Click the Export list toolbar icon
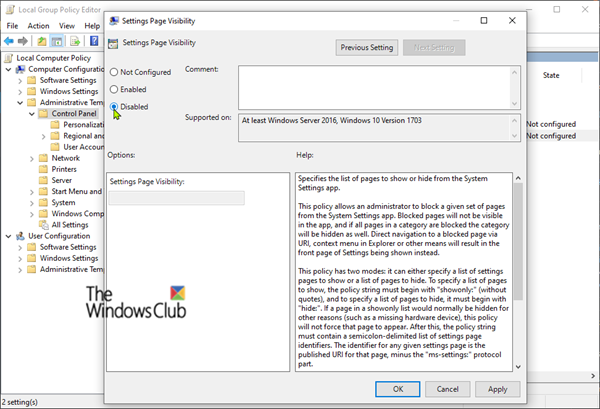 point(75,41)
